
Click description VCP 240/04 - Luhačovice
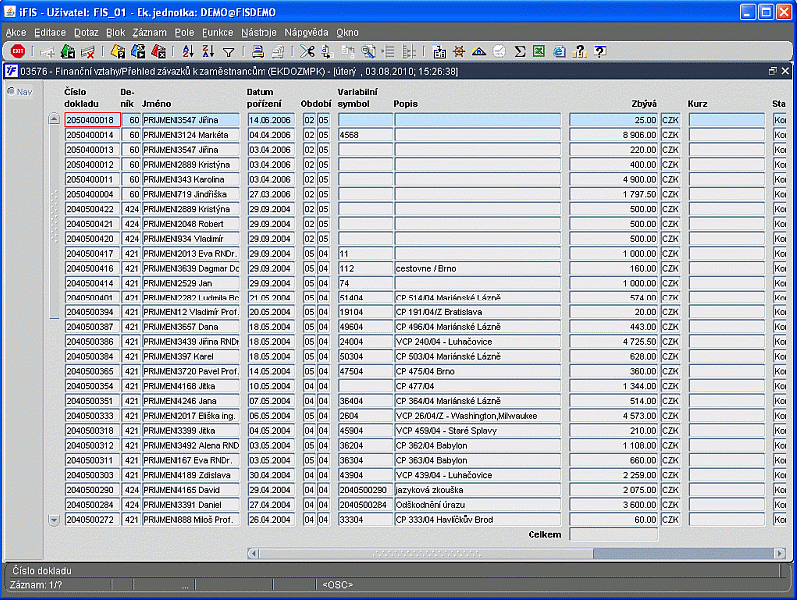pos(477,342)
